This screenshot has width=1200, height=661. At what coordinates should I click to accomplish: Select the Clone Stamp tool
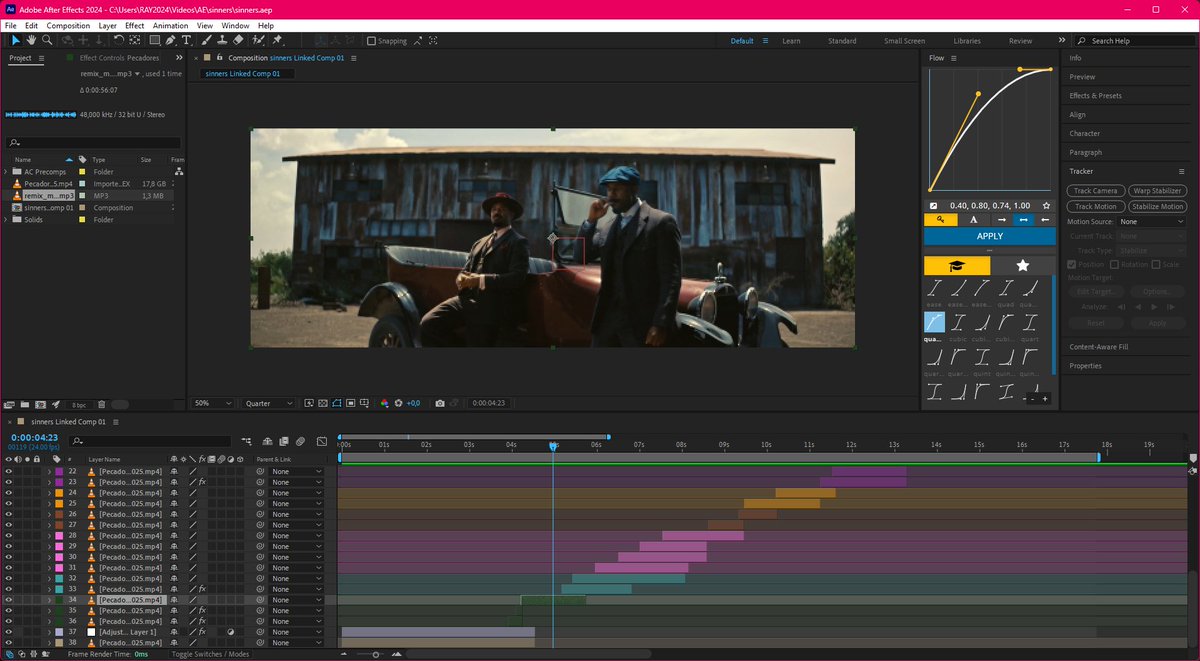pyautogui.click(x=222, y=41)
